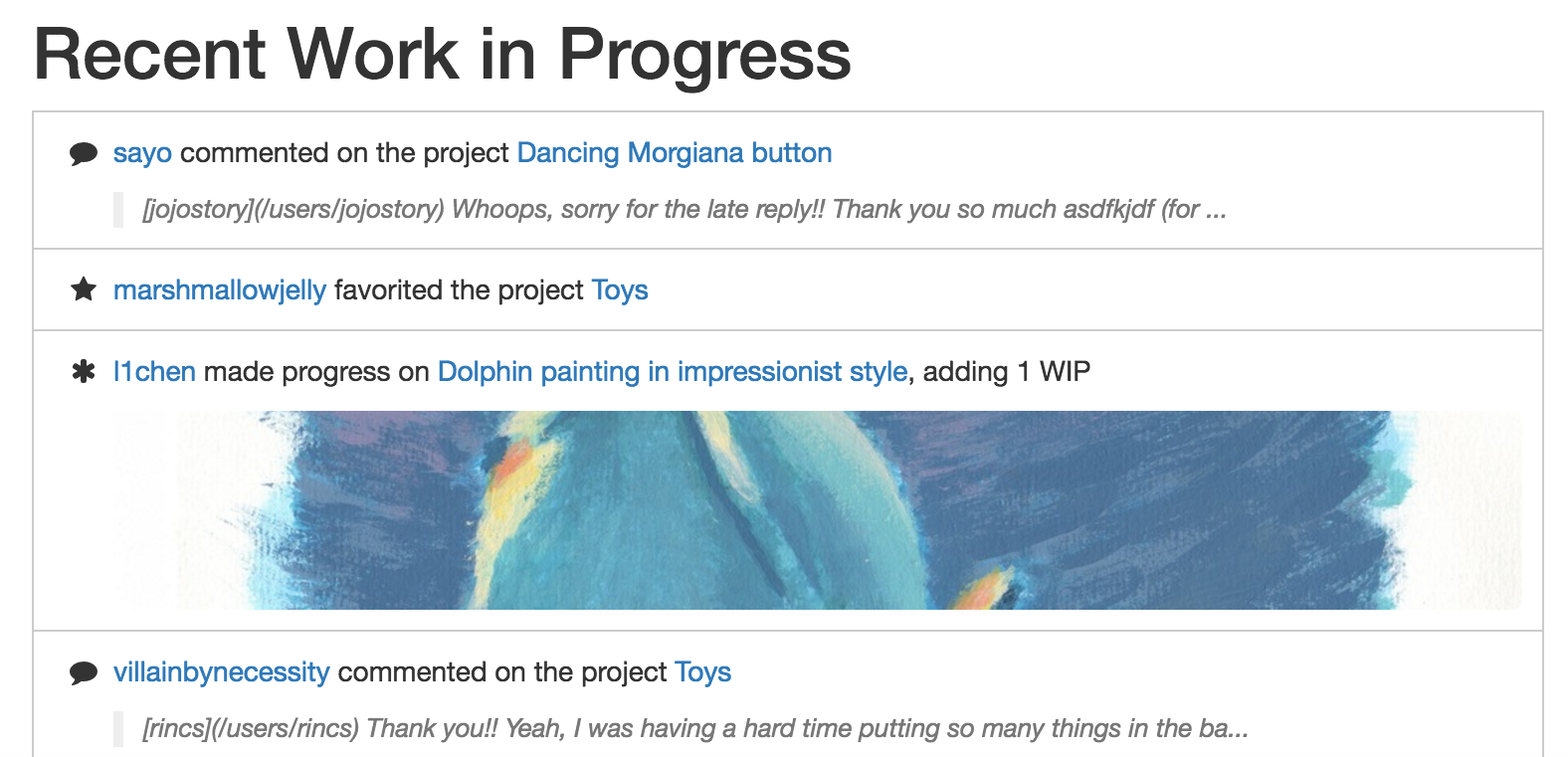Click the "adding 1 WIP" text
This screenshot has height=757, width=1568.
(1006, 372)
